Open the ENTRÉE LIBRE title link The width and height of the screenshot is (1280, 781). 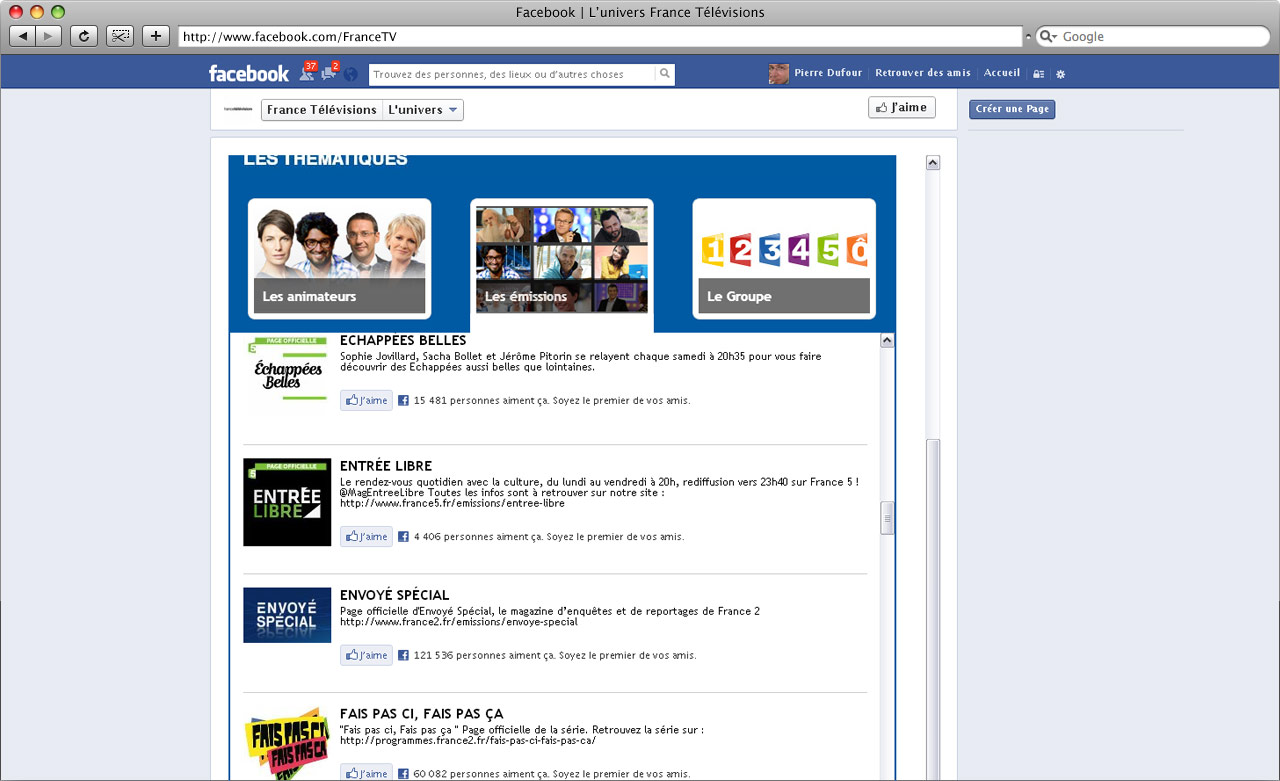pyautogui.click(x=386, y=466)
